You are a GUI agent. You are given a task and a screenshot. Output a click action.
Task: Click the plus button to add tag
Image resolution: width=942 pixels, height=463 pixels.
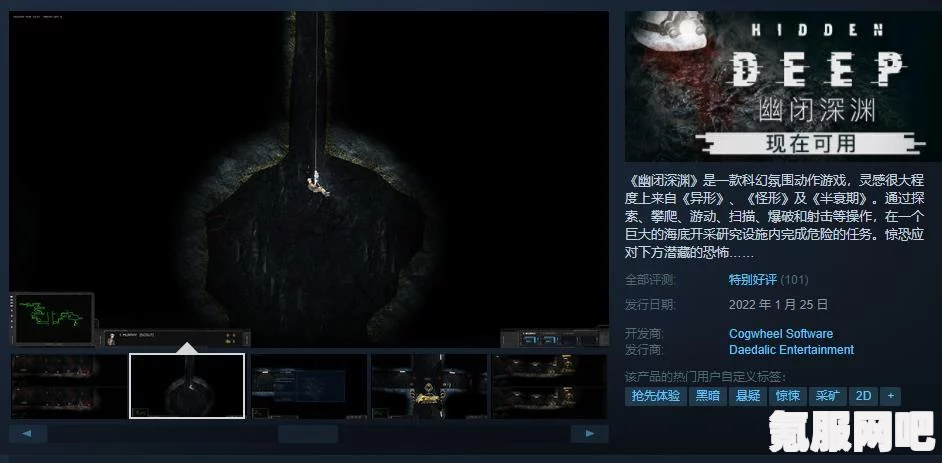890,396
